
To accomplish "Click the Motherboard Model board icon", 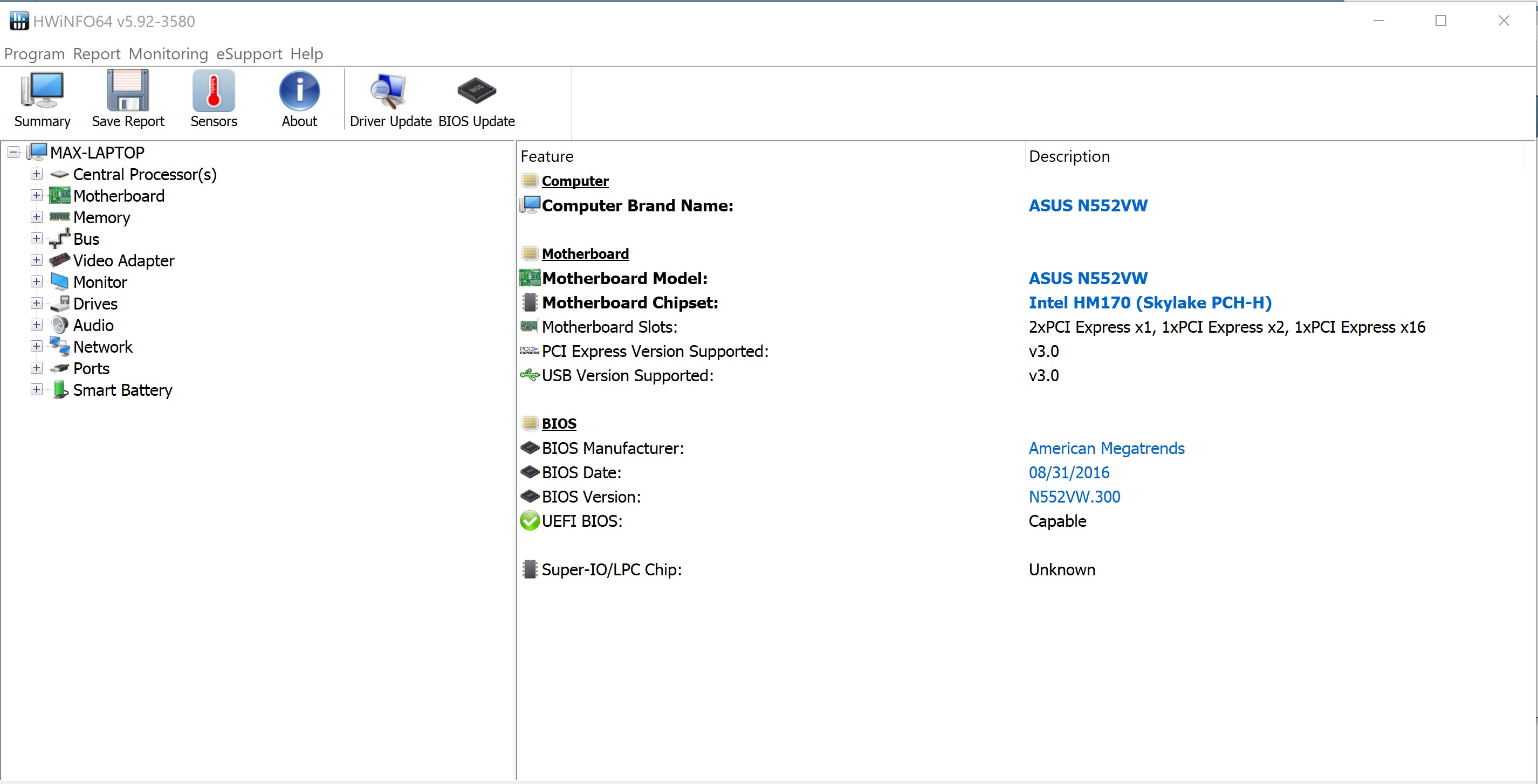I will [x=529, y=278].
